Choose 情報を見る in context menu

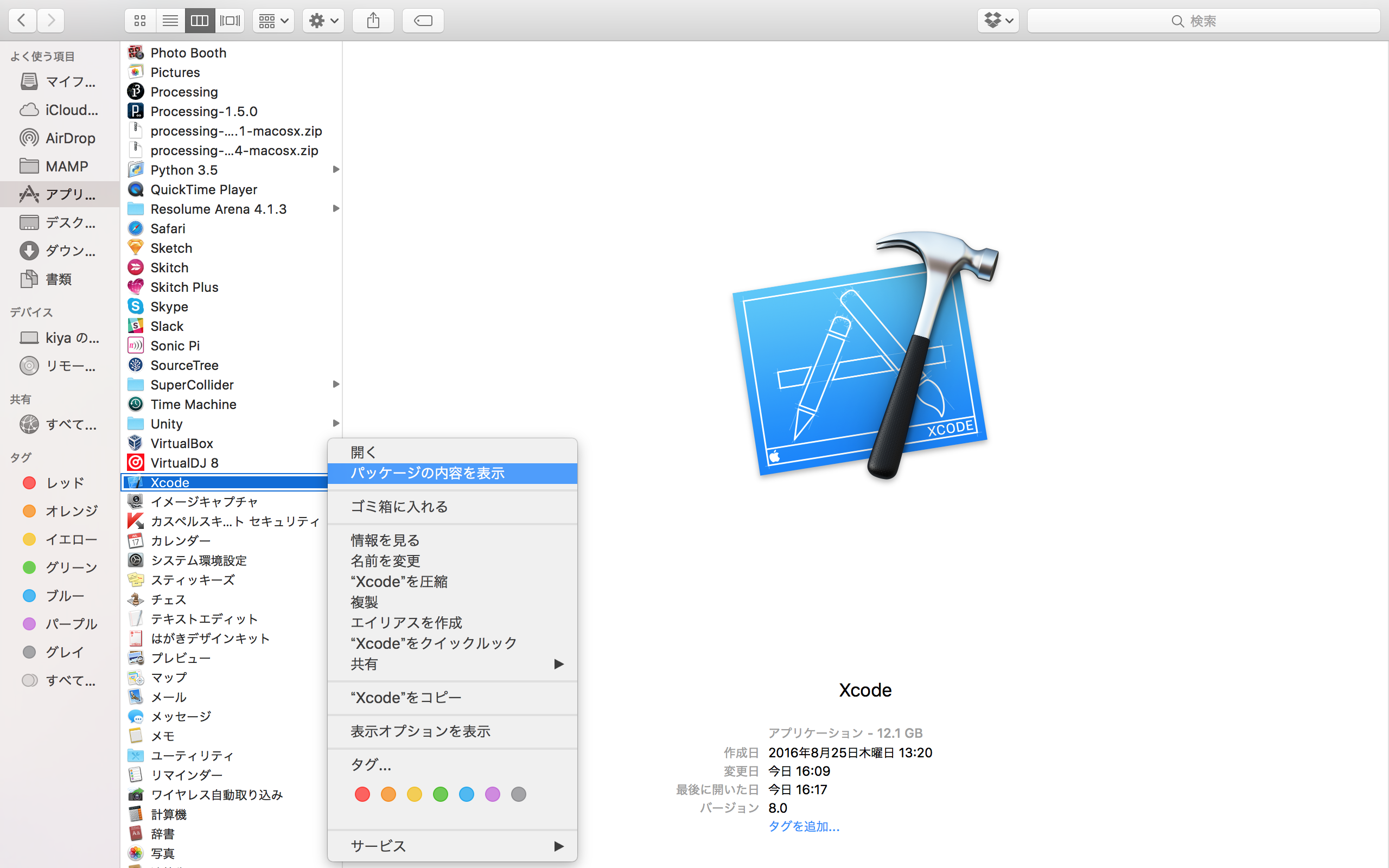(x=453, y=540)
